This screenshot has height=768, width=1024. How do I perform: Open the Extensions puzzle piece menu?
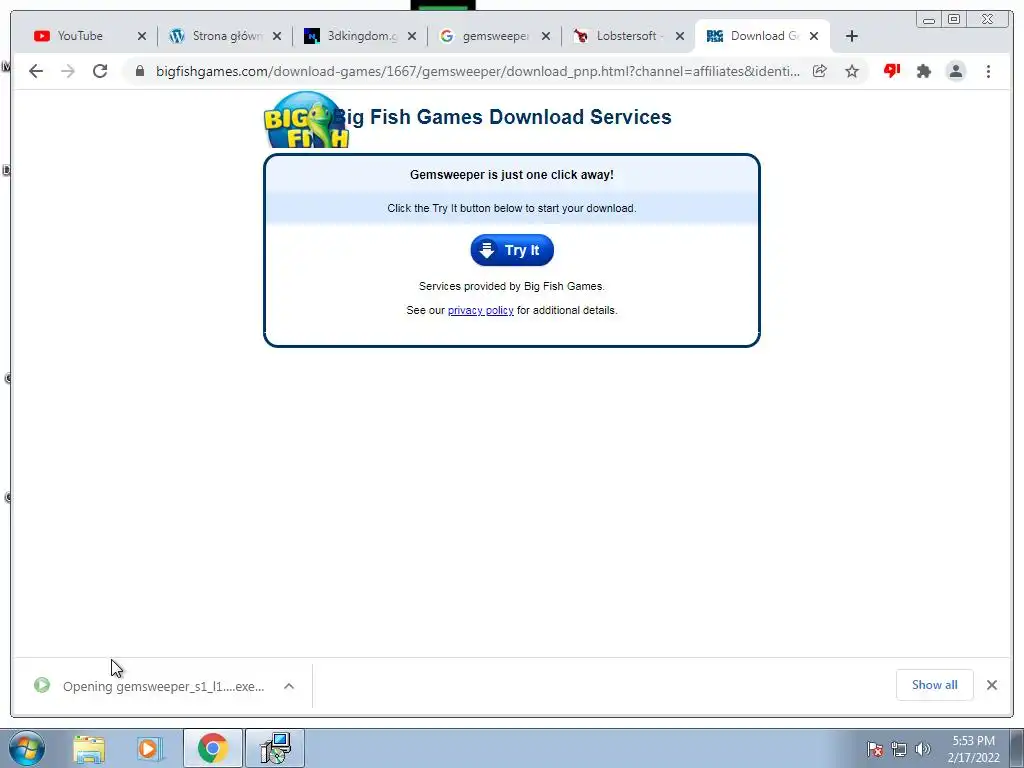pos(923,71)
